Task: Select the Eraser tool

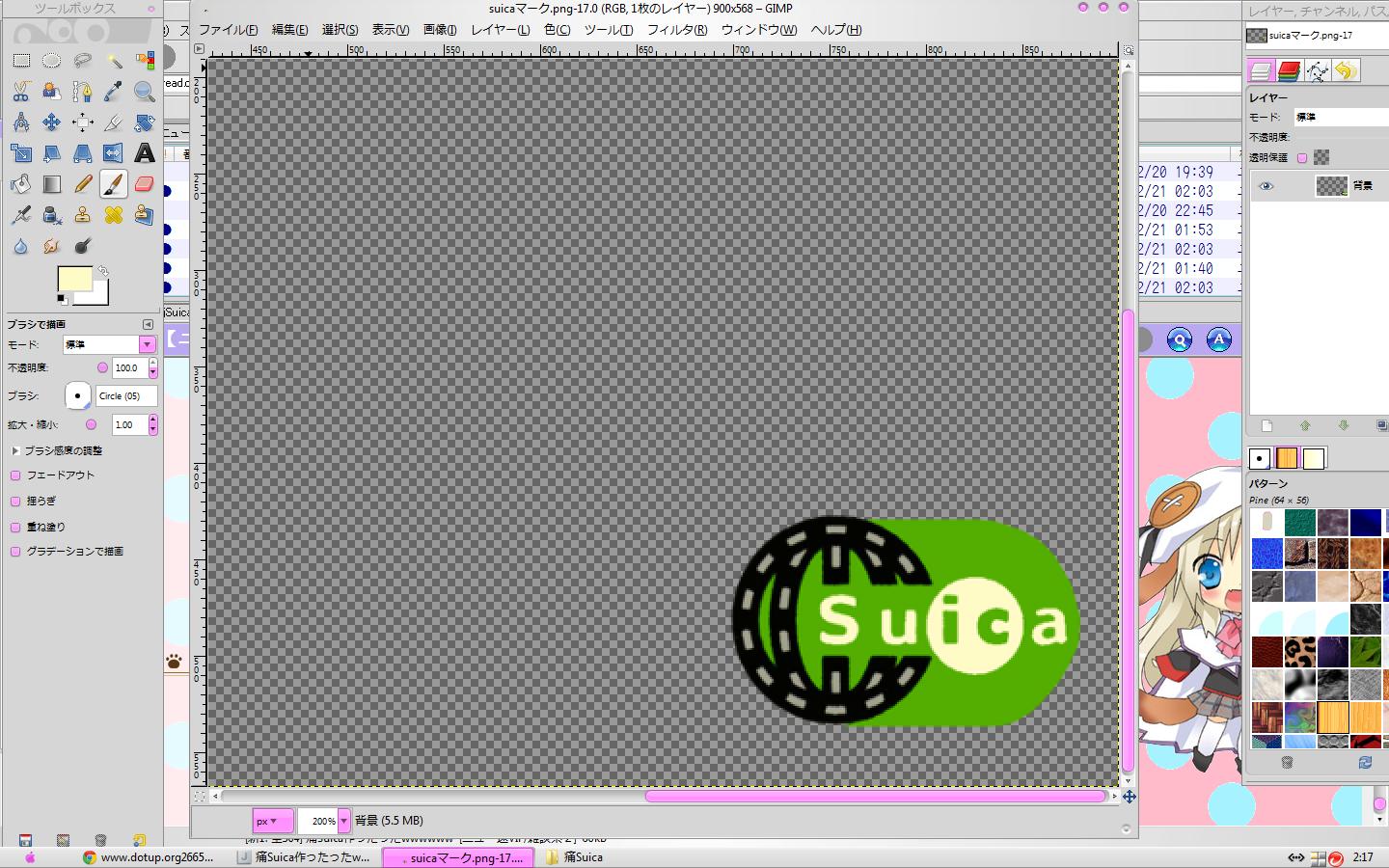Action: (145, 184)
